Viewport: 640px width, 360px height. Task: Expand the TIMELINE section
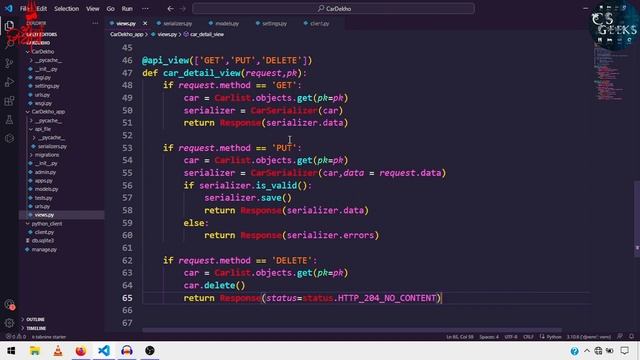pyautogui.click(x=36, y=328)
